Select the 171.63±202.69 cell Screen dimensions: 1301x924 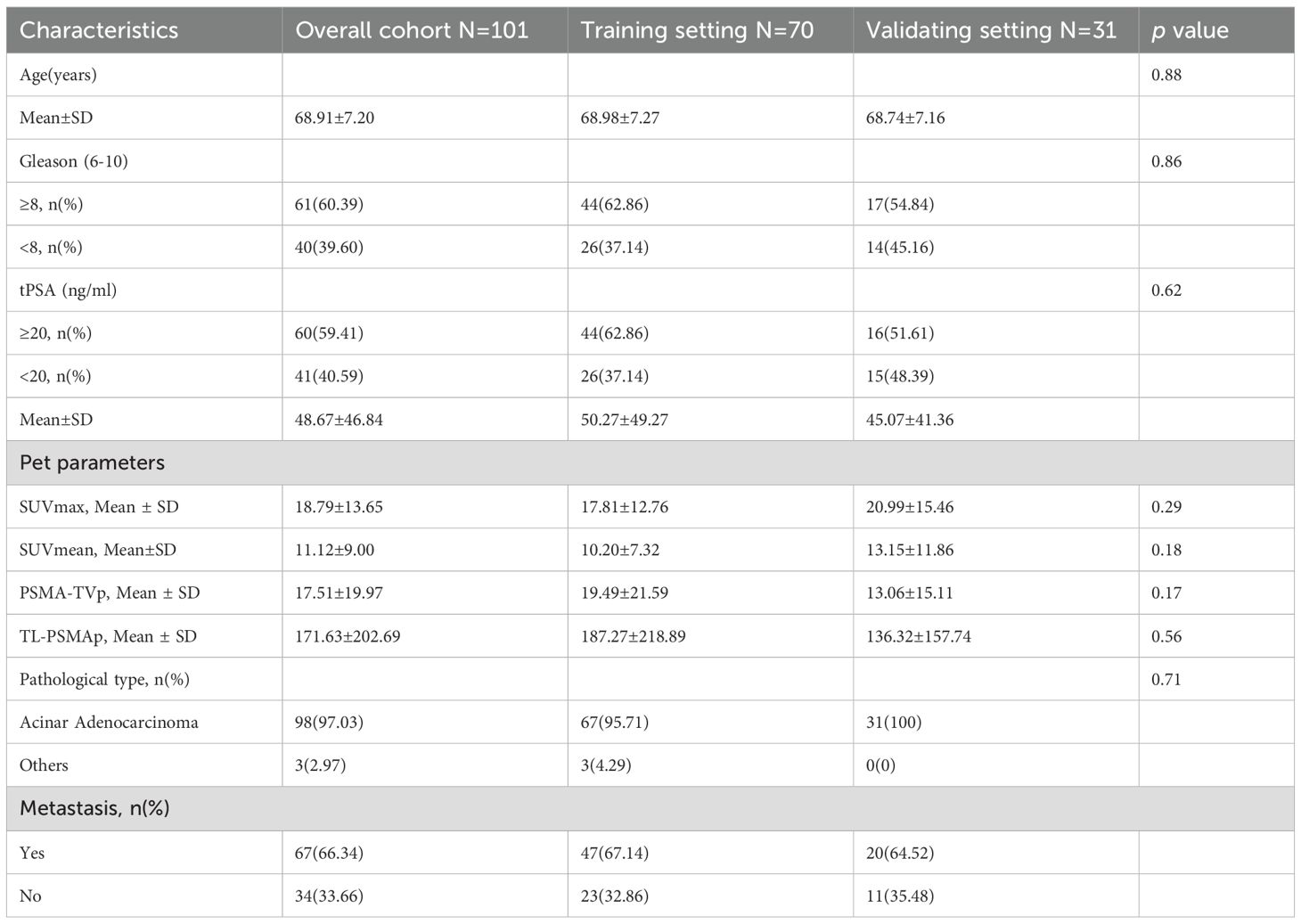(x=348, y=636)
